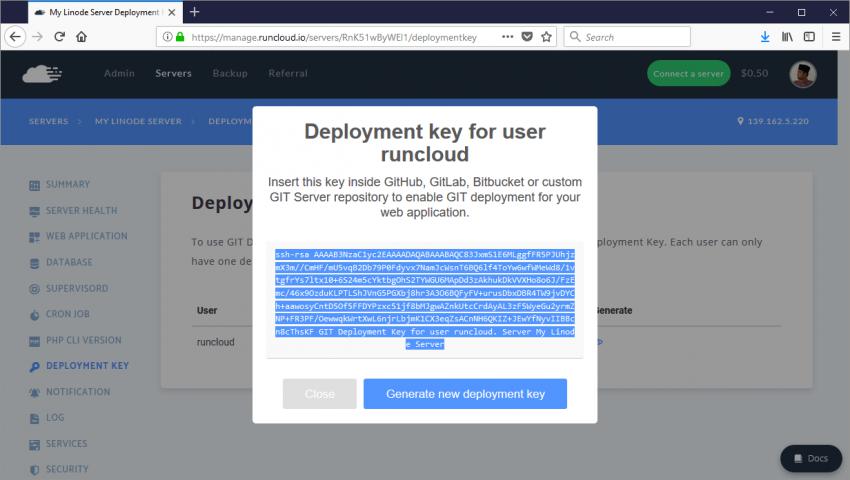The width and height of the screenshot is (850, 480).
Task: Click the Log file icon
Action: click(34, 419)
